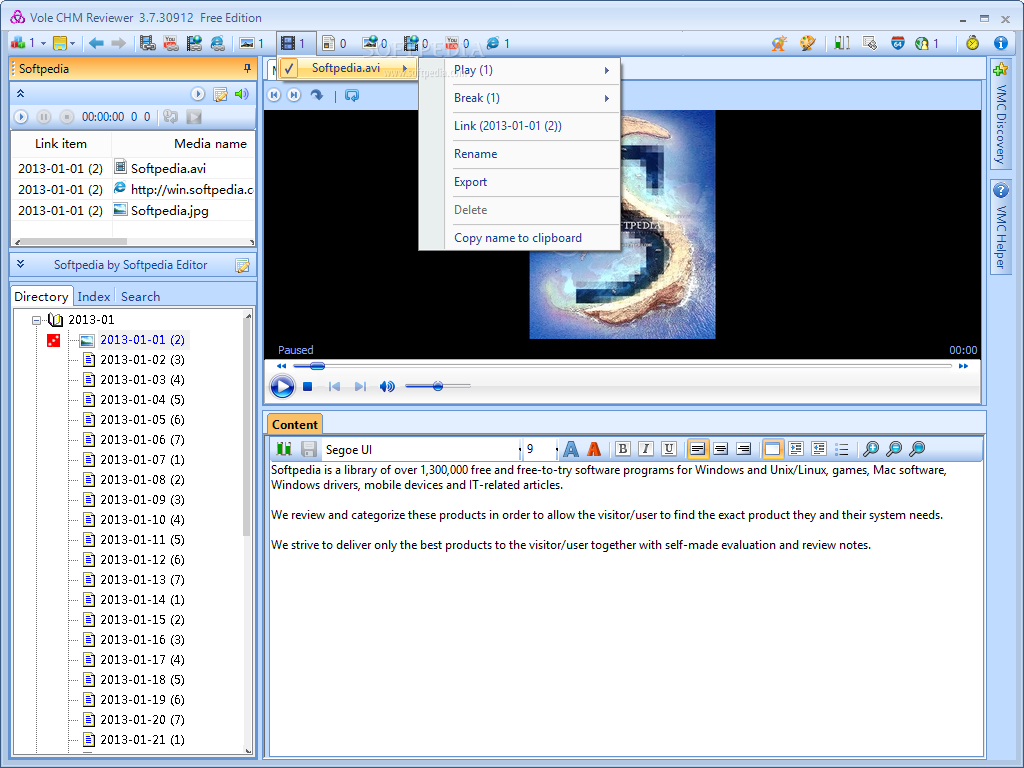Screen dimensions: 1024x768
Task: Toggle Bold formatting
Action: tap(622, 449)
